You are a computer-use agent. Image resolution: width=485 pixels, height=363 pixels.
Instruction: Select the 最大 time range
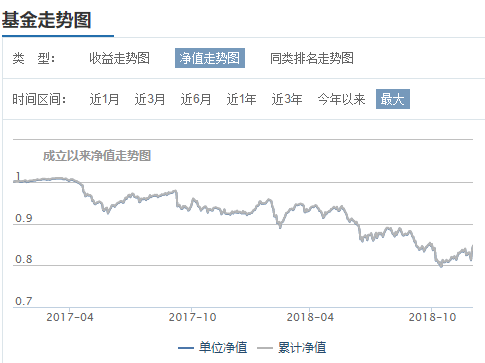click(393, 99)
